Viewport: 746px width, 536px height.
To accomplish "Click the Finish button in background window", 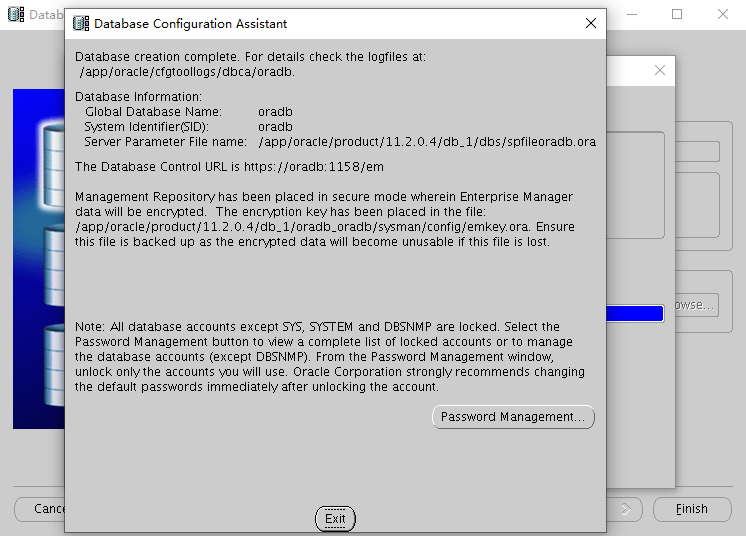I will point(692,509).
